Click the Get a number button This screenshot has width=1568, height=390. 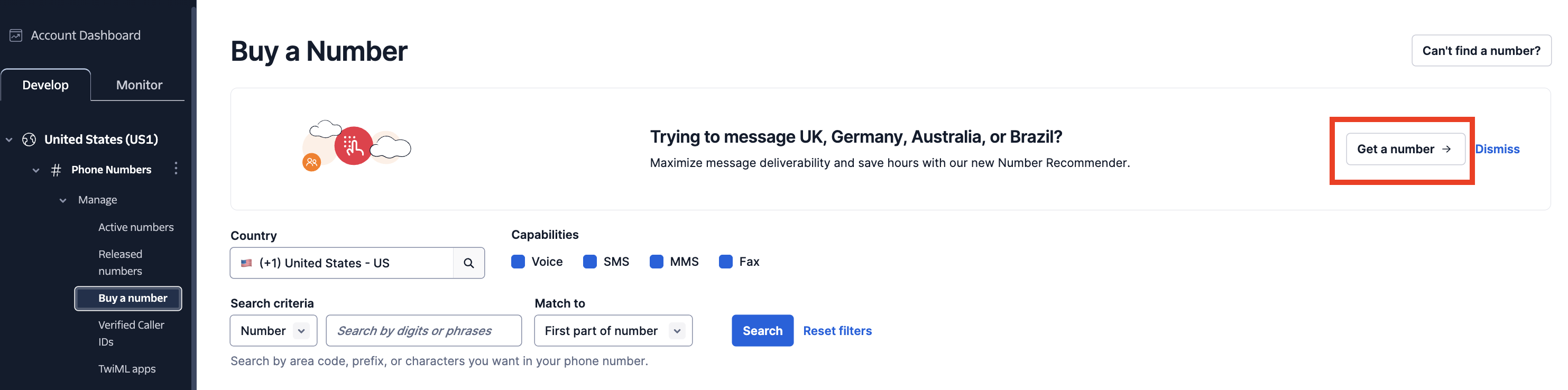(1405, 149)
